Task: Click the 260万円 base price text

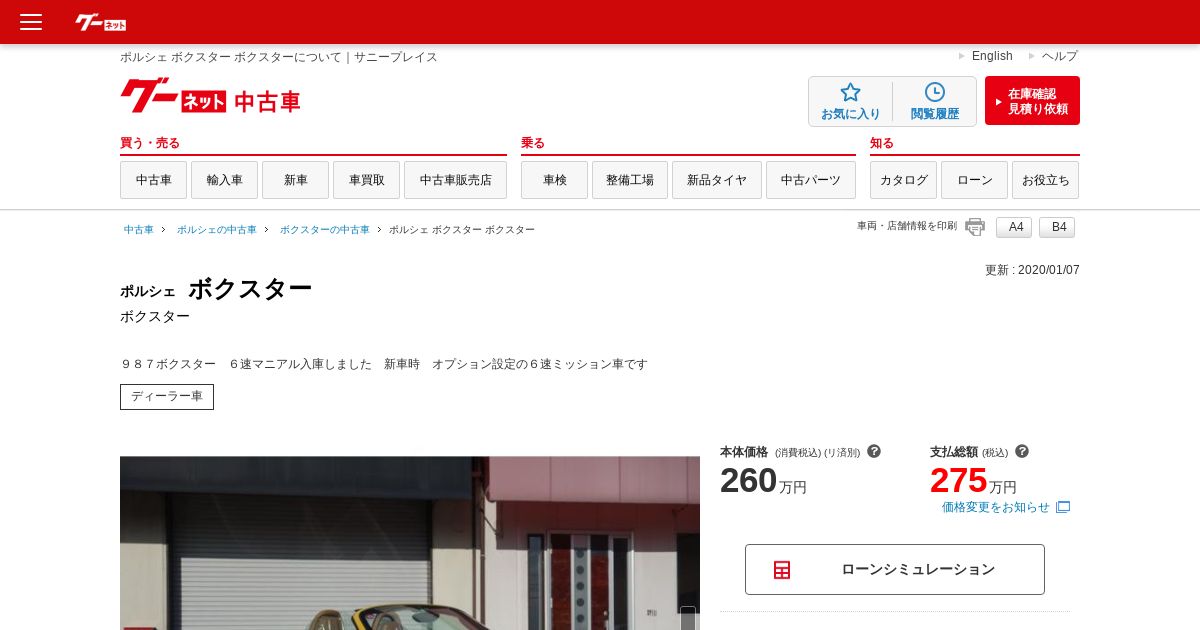Action: 763,481
